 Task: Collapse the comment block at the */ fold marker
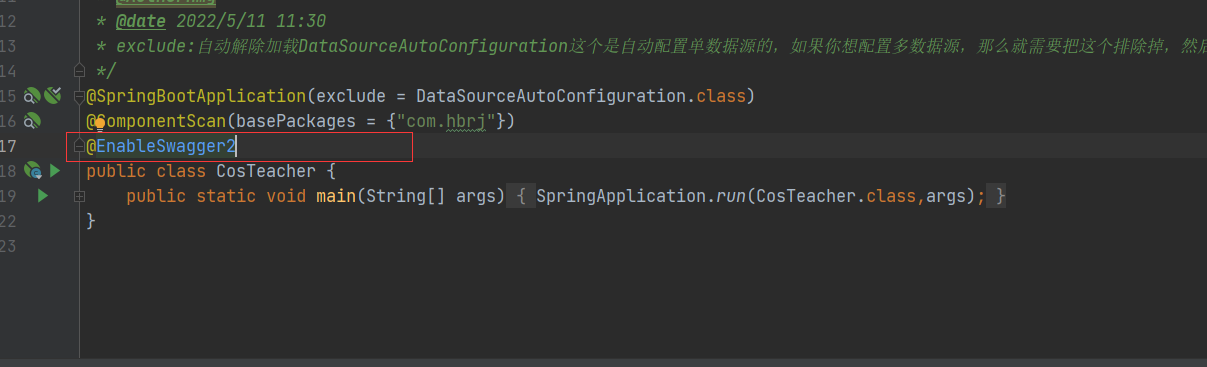pyautogui.click(x=79, y=71)
